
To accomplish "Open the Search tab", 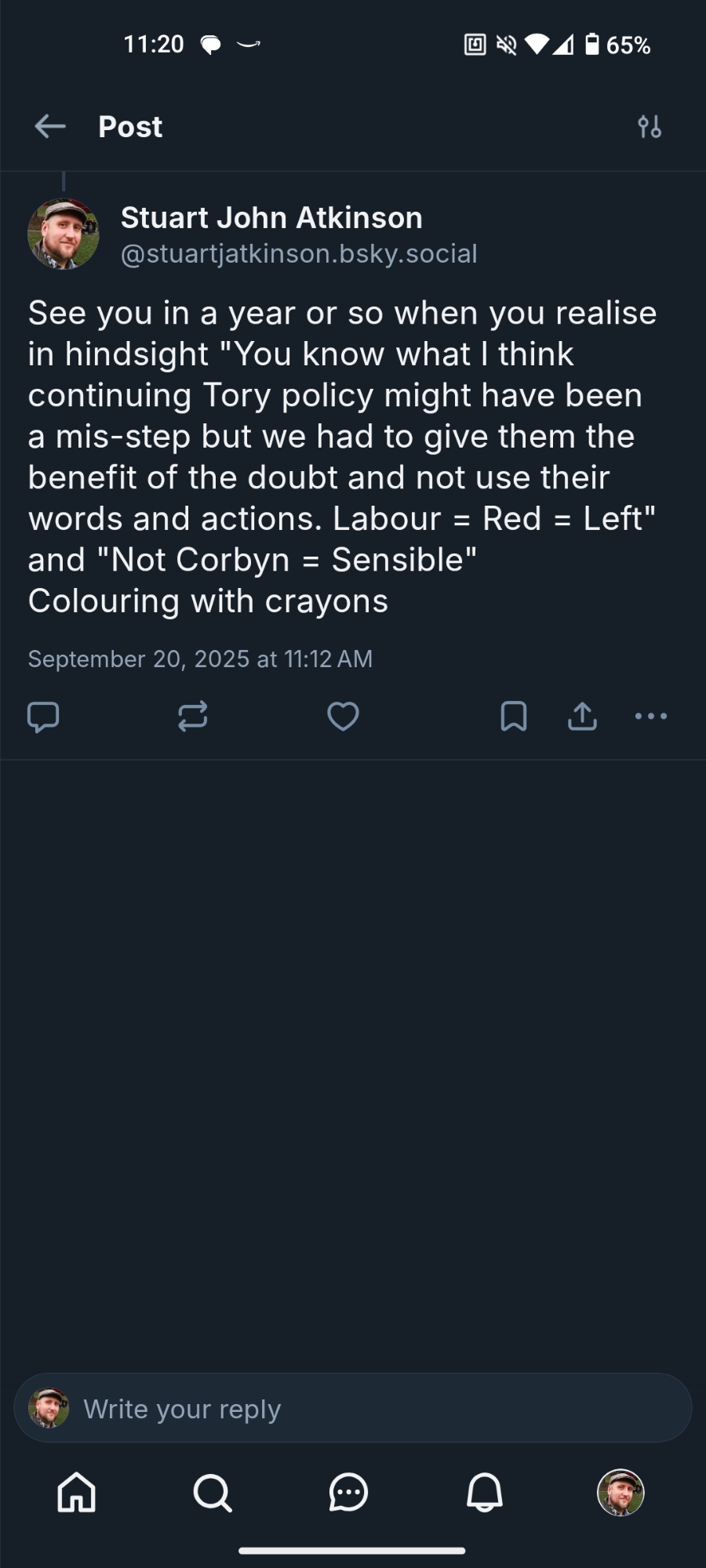I will [213, 1492].
